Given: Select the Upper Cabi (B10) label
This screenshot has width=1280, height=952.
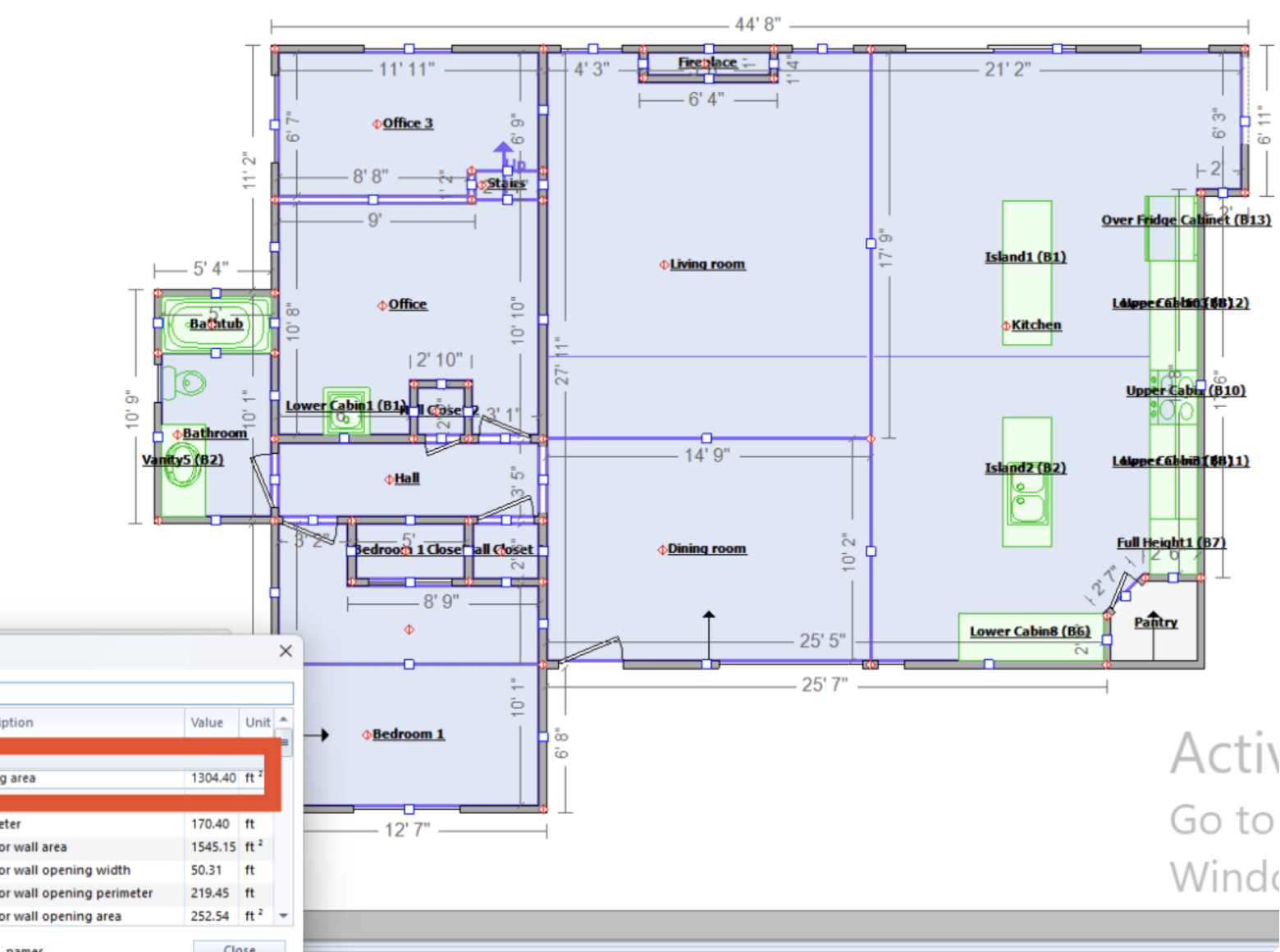Looking at the screenshot, I should point(1186,391).
